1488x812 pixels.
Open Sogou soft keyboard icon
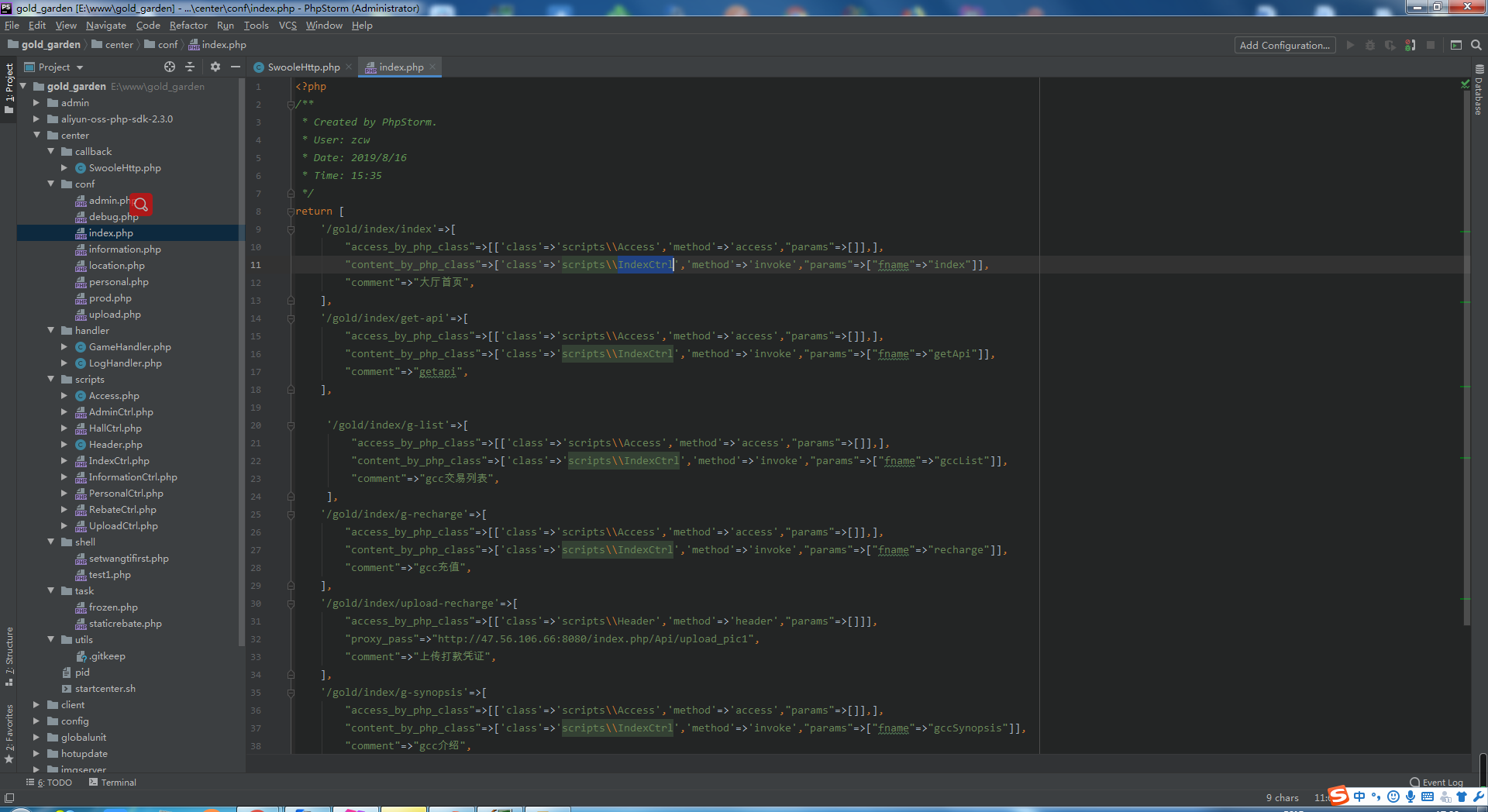click(1428, 797)
